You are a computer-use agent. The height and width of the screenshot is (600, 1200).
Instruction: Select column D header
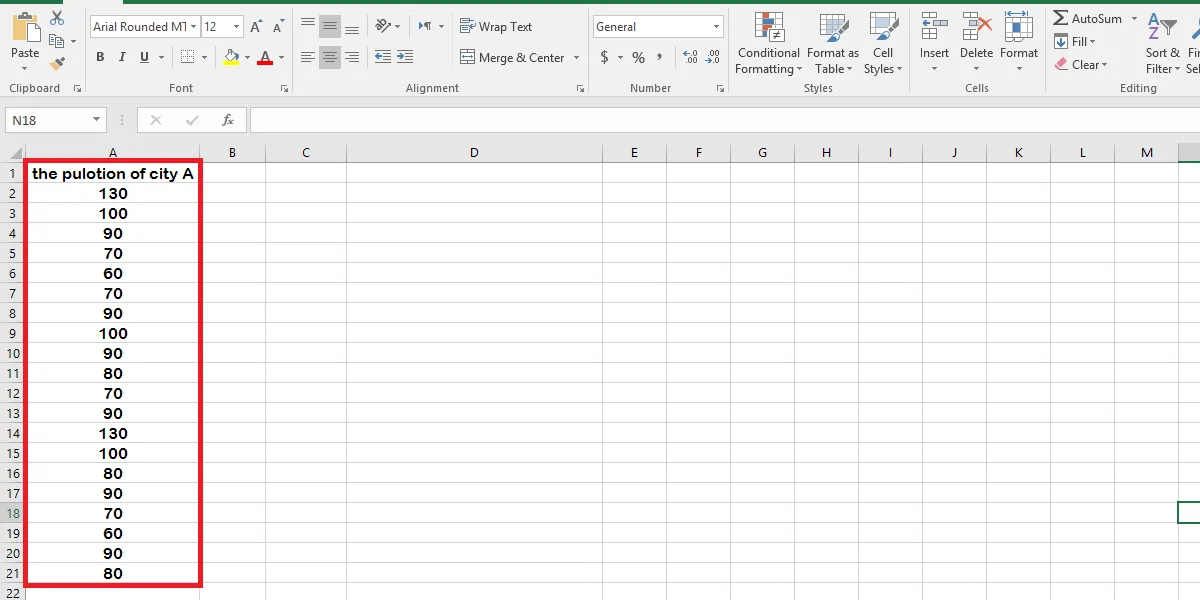[474, 153]
